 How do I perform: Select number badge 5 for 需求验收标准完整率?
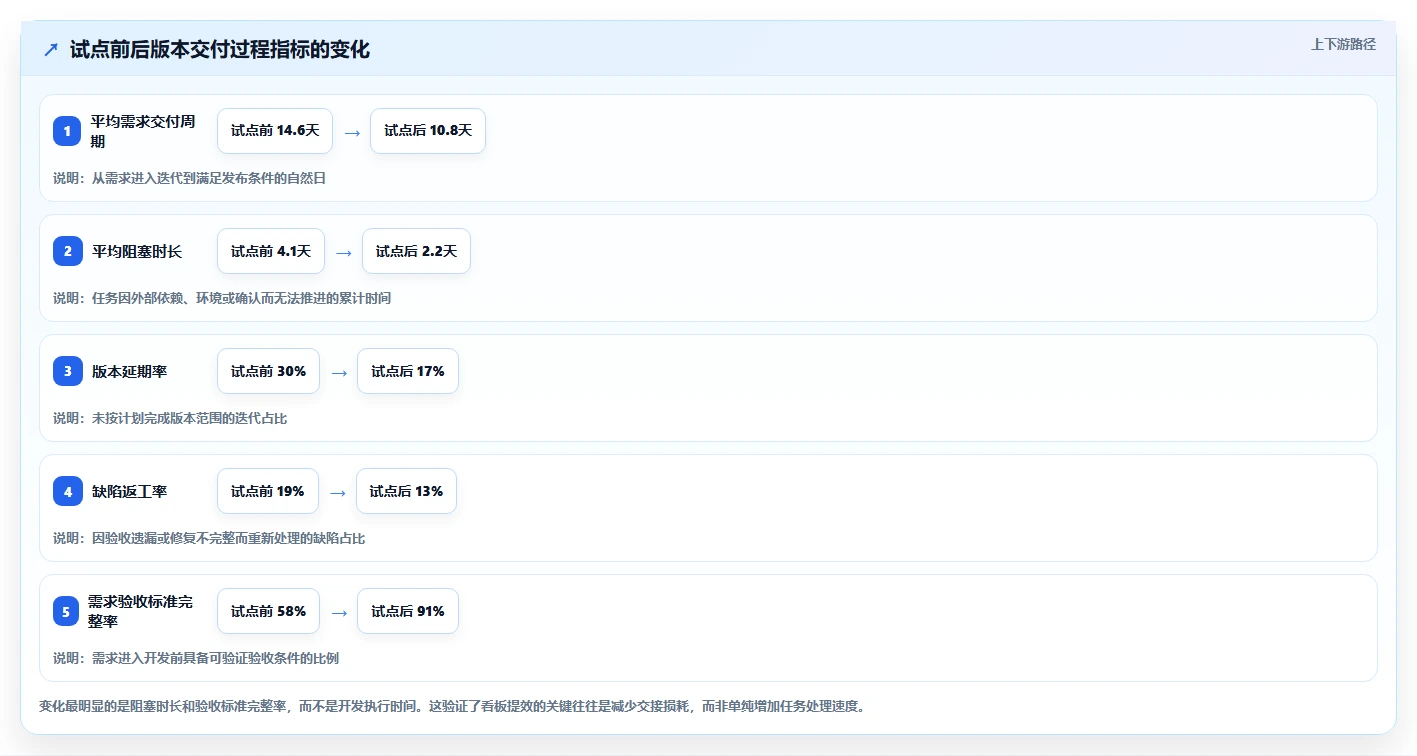67,611
